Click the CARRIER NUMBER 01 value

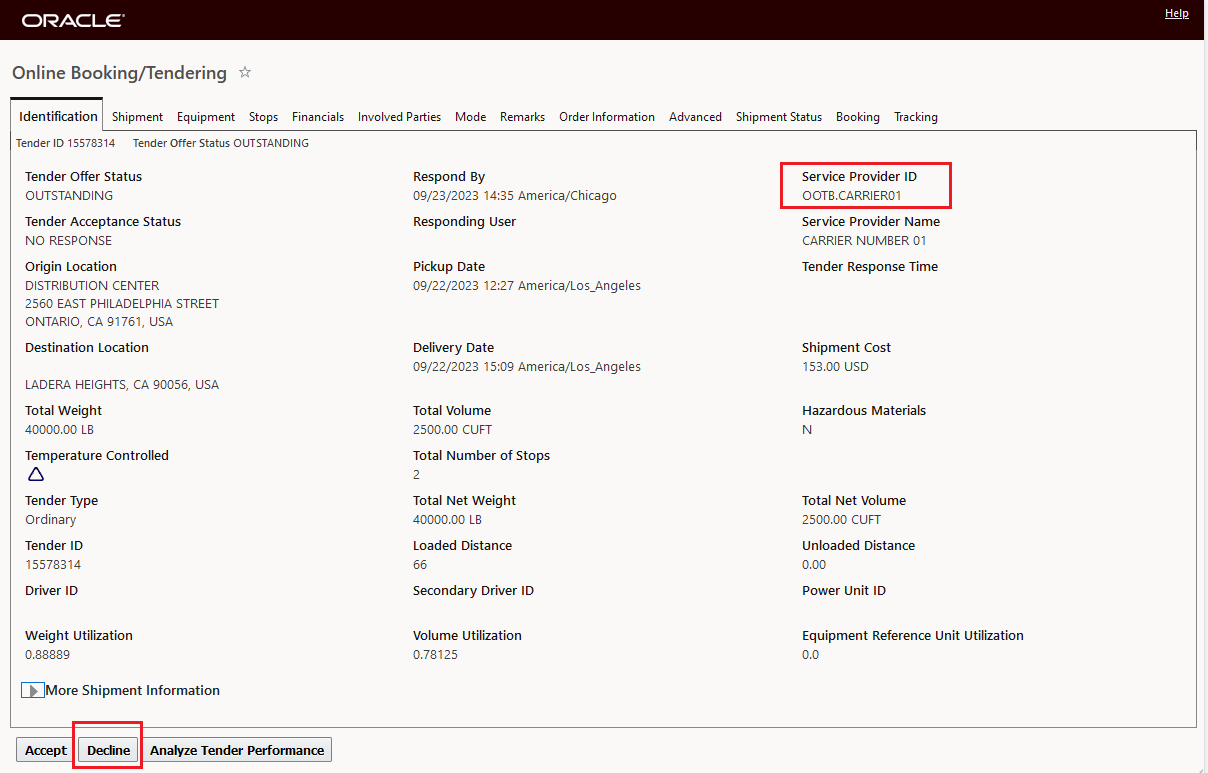[864, 241]
